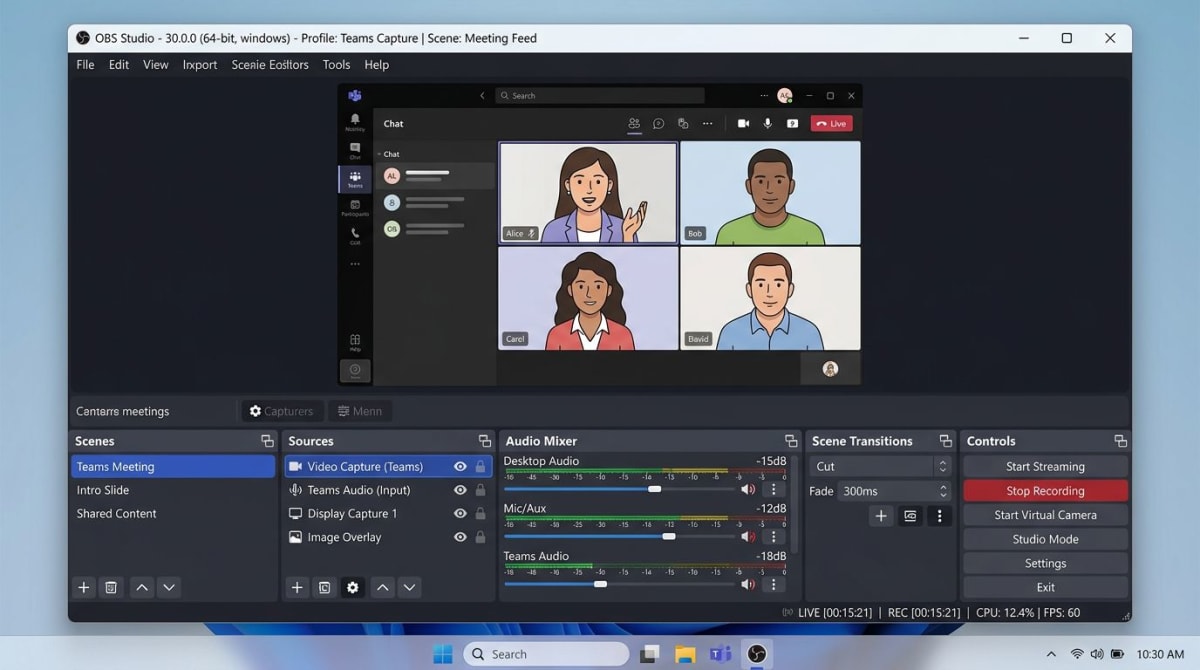
Task: Mute the Teams Audio channel
Action: click(x=747, y=585)
